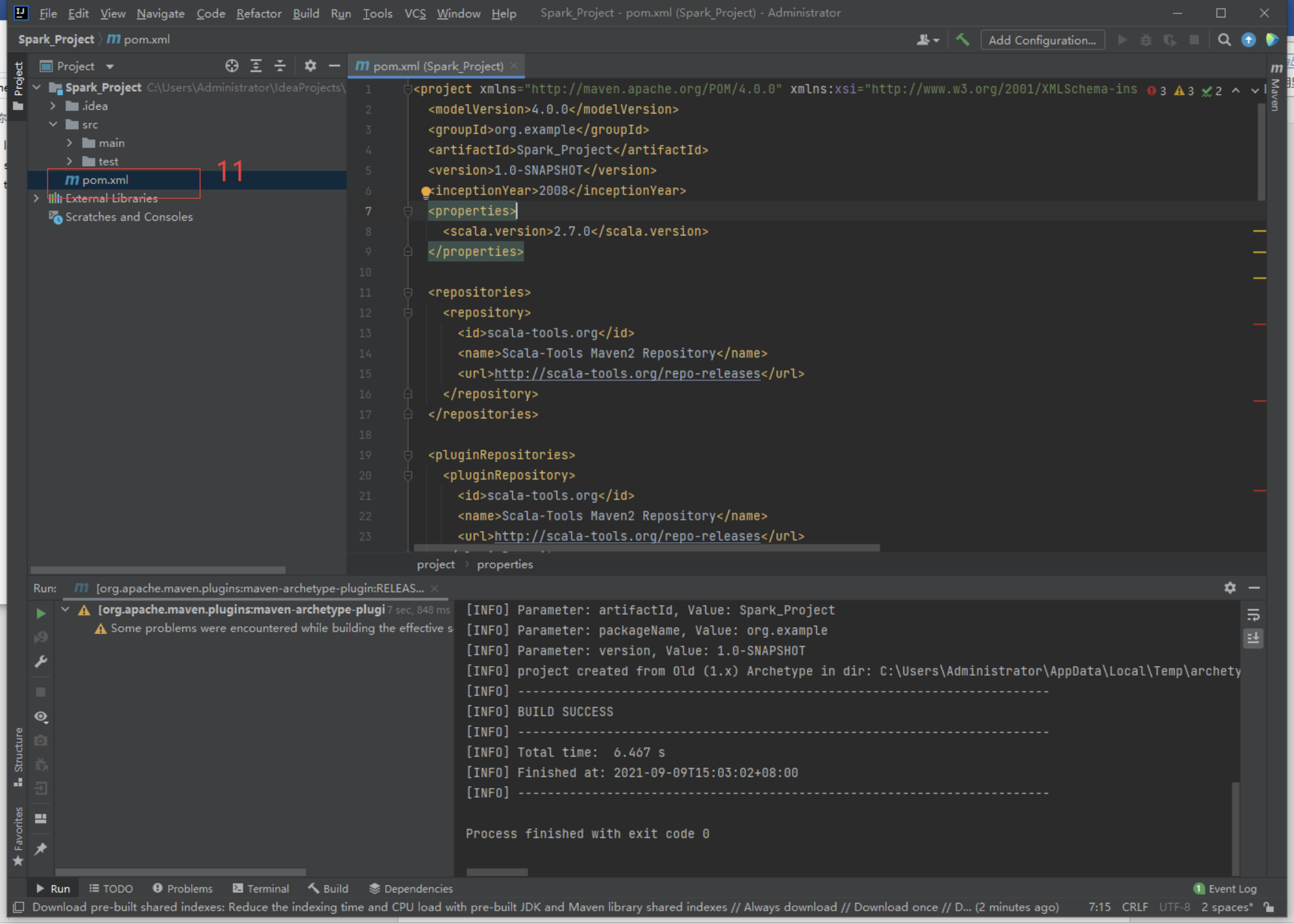The width and height of the screenshot is (1294, 924).
Task: Collapse all in Project panel
Action: click(x=280, y=65)
